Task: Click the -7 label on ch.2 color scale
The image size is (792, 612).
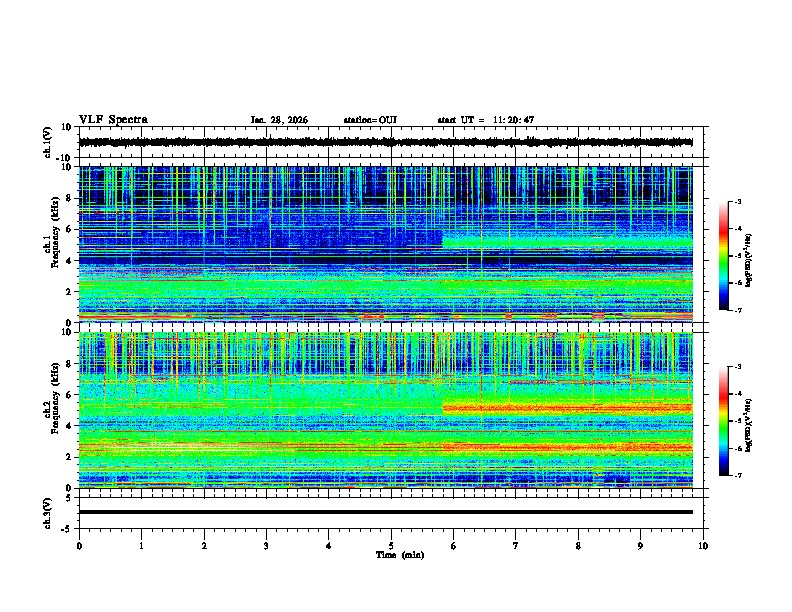Action: (738, 476)
